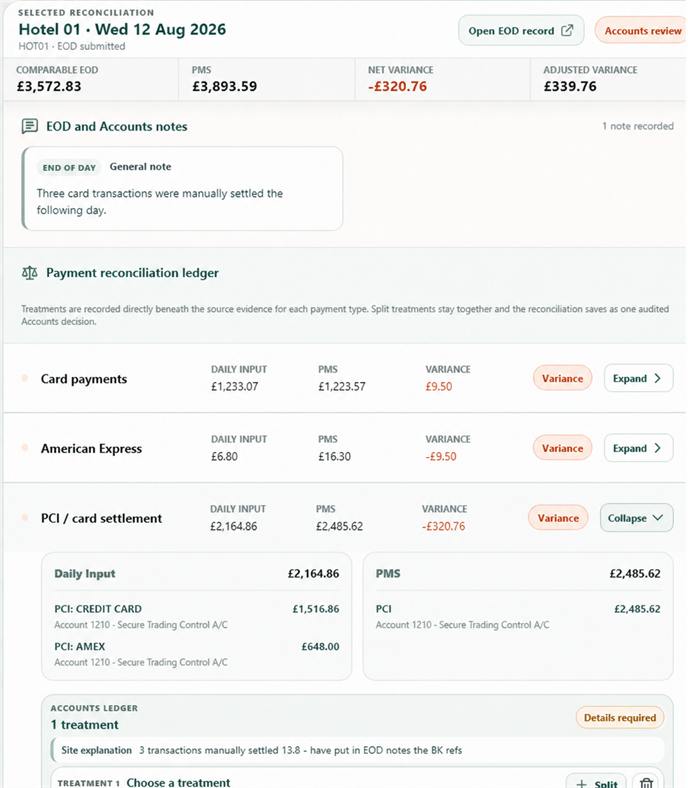Click the plus icon on the Split button

coord(581,783)
